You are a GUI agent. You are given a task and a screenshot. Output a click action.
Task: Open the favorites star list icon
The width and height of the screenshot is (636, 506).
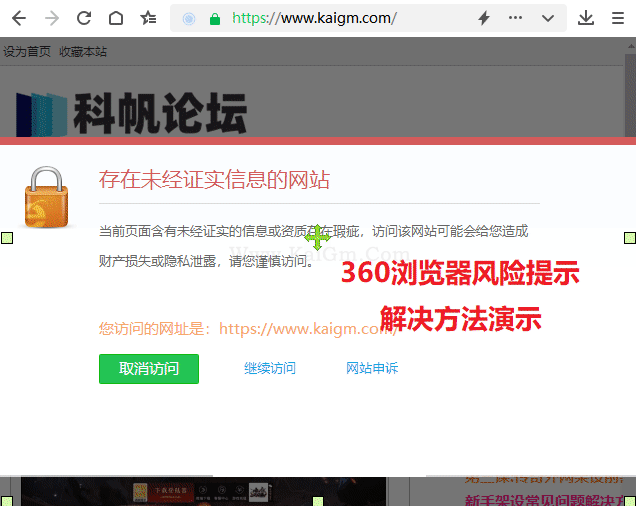[x=148, y=18]
